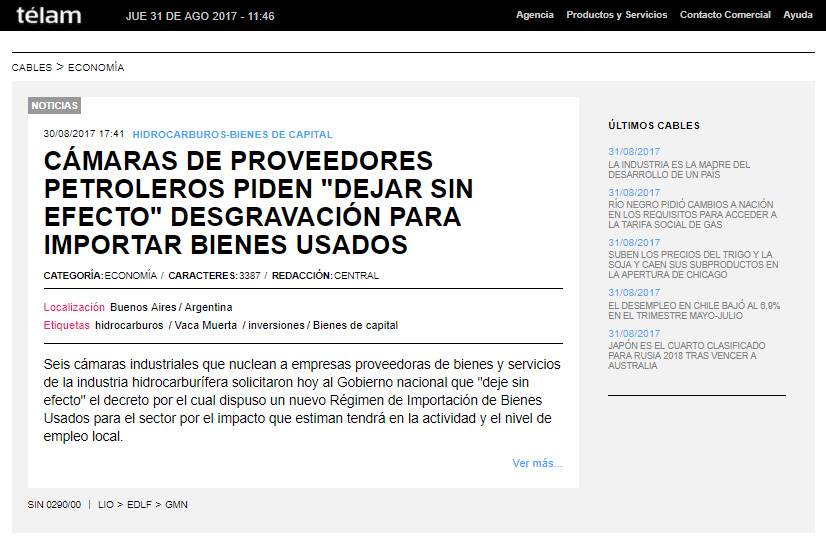The image size is (826, 544).
Task: Select the hidrocarburos etiqueta
Action: coord(129,325)
